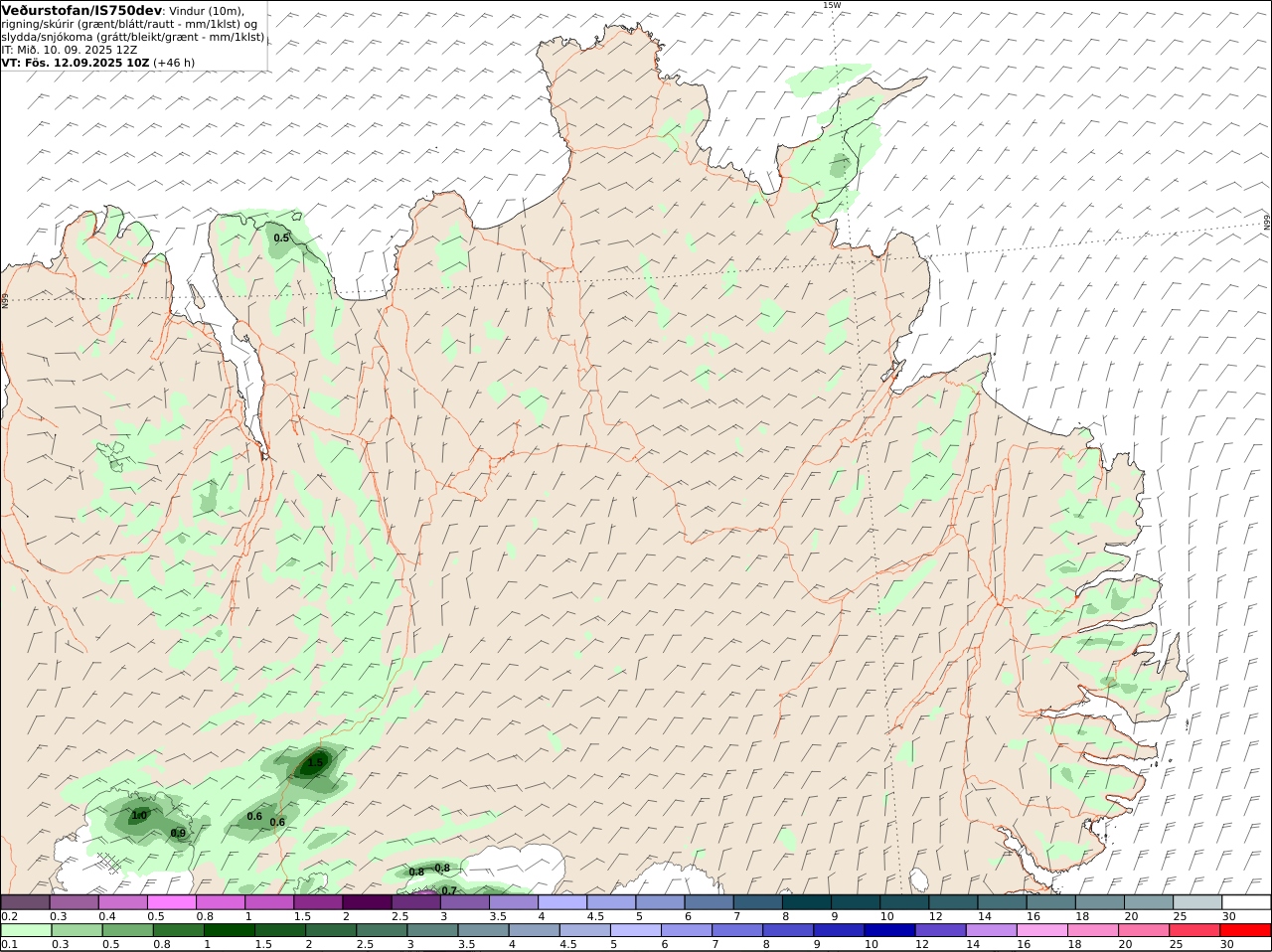Click the 1.0 precipitation value on the map
Viewport: 1272px width, 952px height.
pos(139,816)
